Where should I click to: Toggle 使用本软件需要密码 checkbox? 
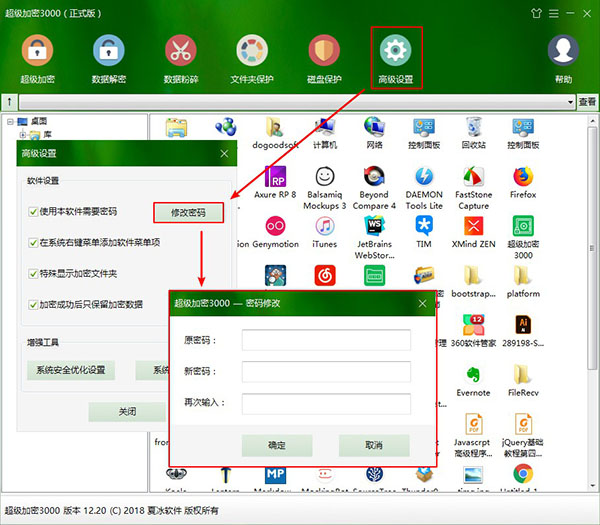click(33, 212)
